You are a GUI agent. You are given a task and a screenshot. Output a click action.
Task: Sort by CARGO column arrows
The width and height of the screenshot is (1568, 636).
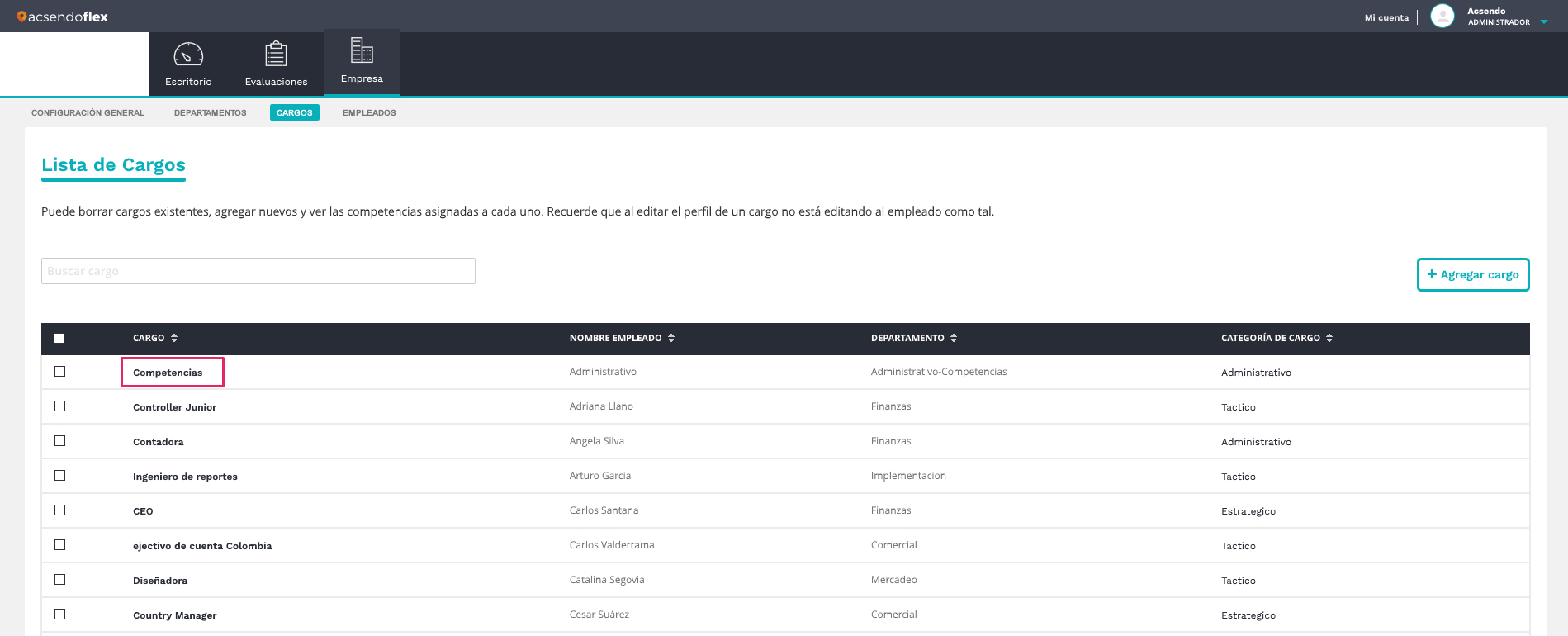coord(174,338)
